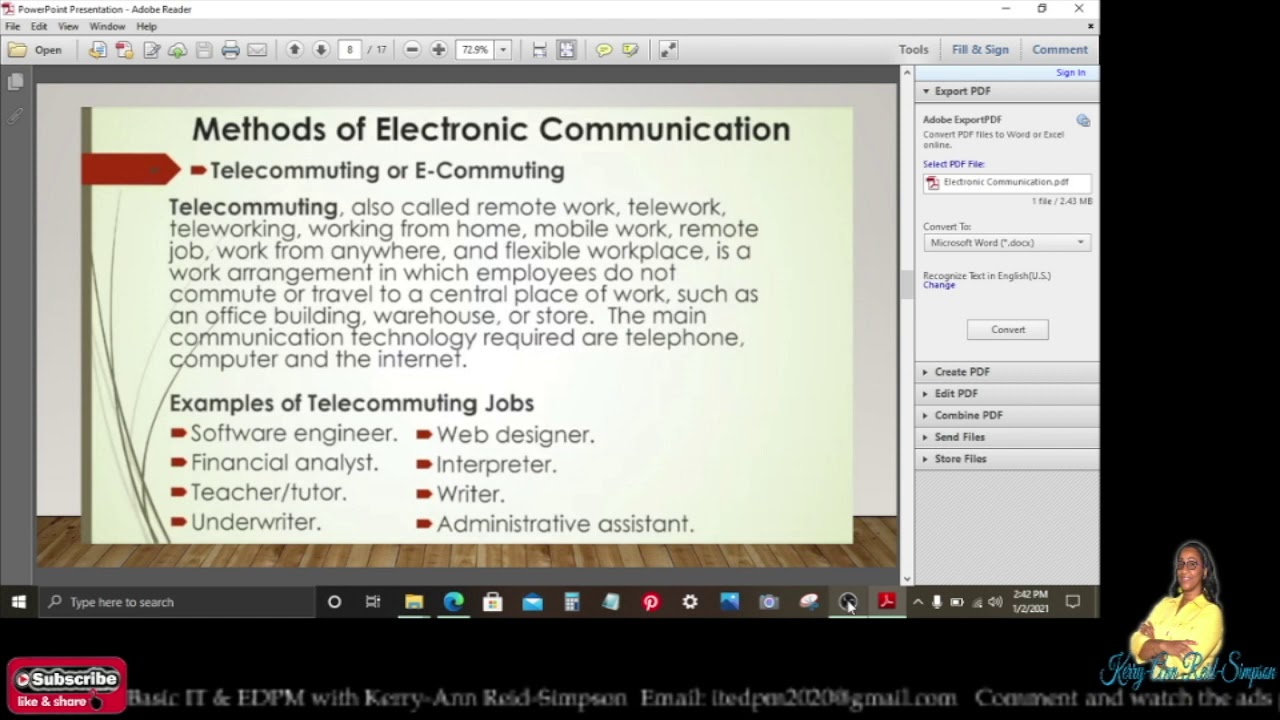Click the Send by email envelope icon
The image size is (1280, 720).
(257, 49)
